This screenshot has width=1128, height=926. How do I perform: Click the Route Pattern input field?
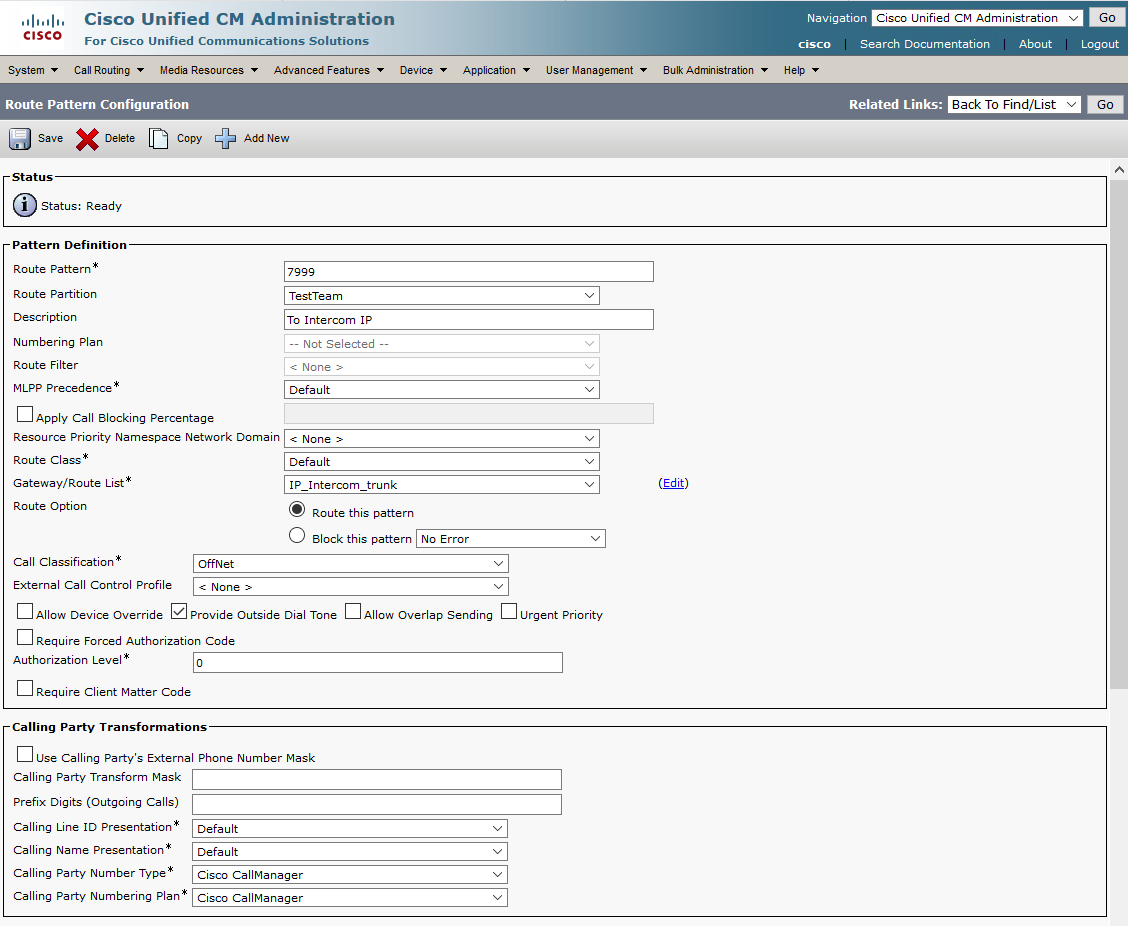(468, 272)
